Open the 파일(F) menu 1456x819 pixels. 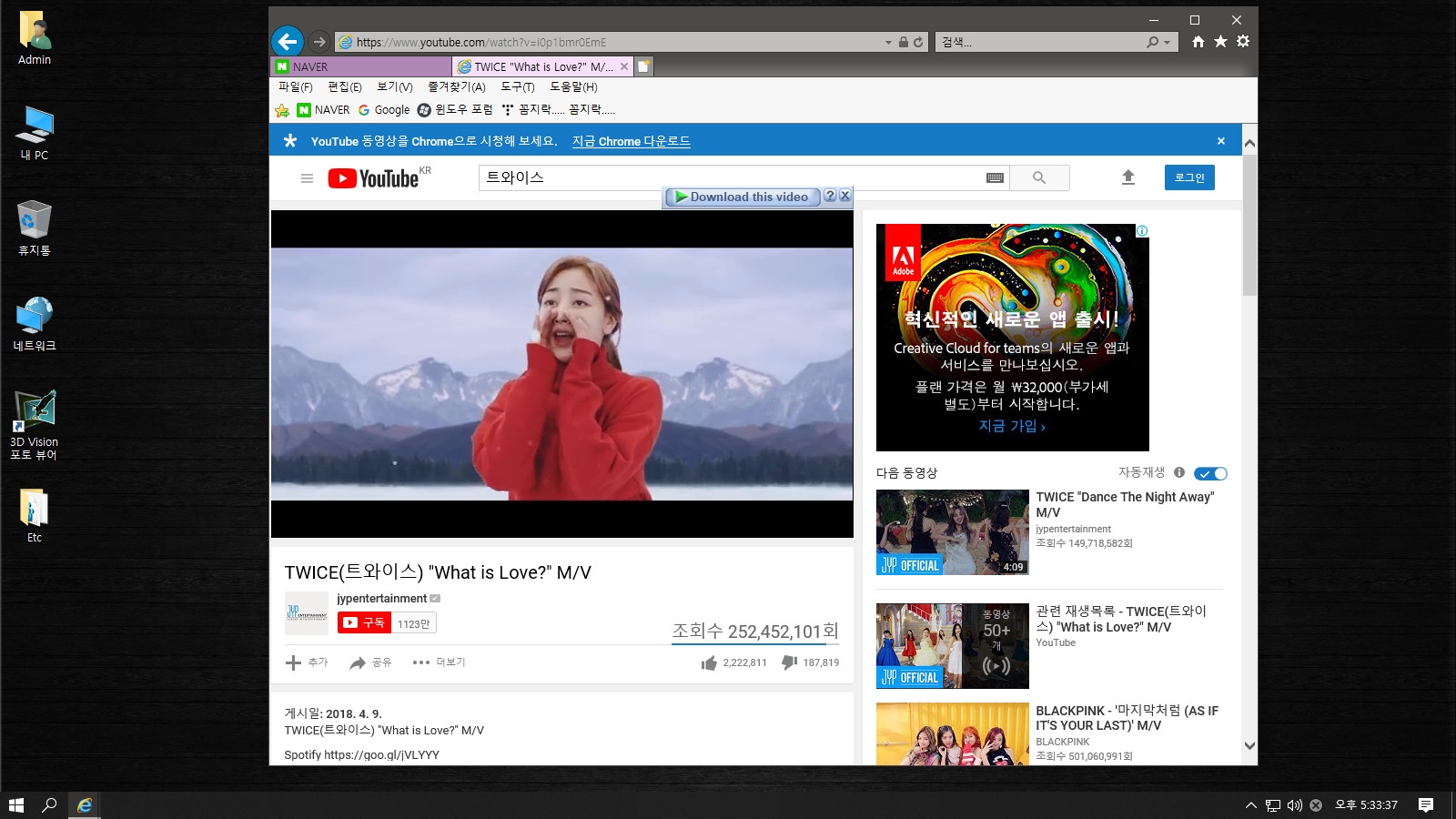pos(295,86)
